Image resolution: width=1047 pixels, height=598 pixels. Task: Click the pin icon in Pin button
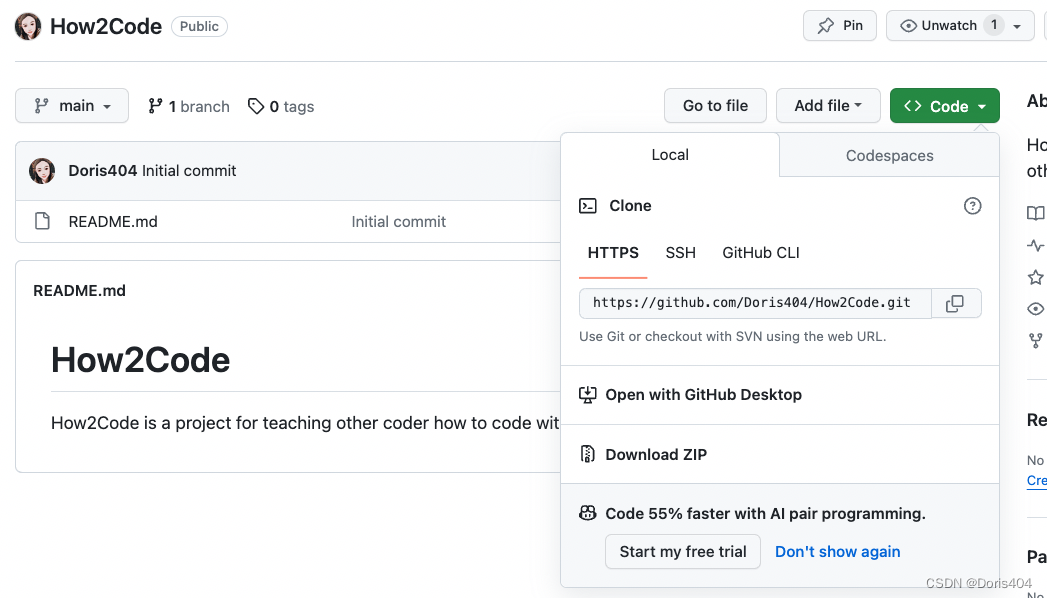tap(826, 26)
